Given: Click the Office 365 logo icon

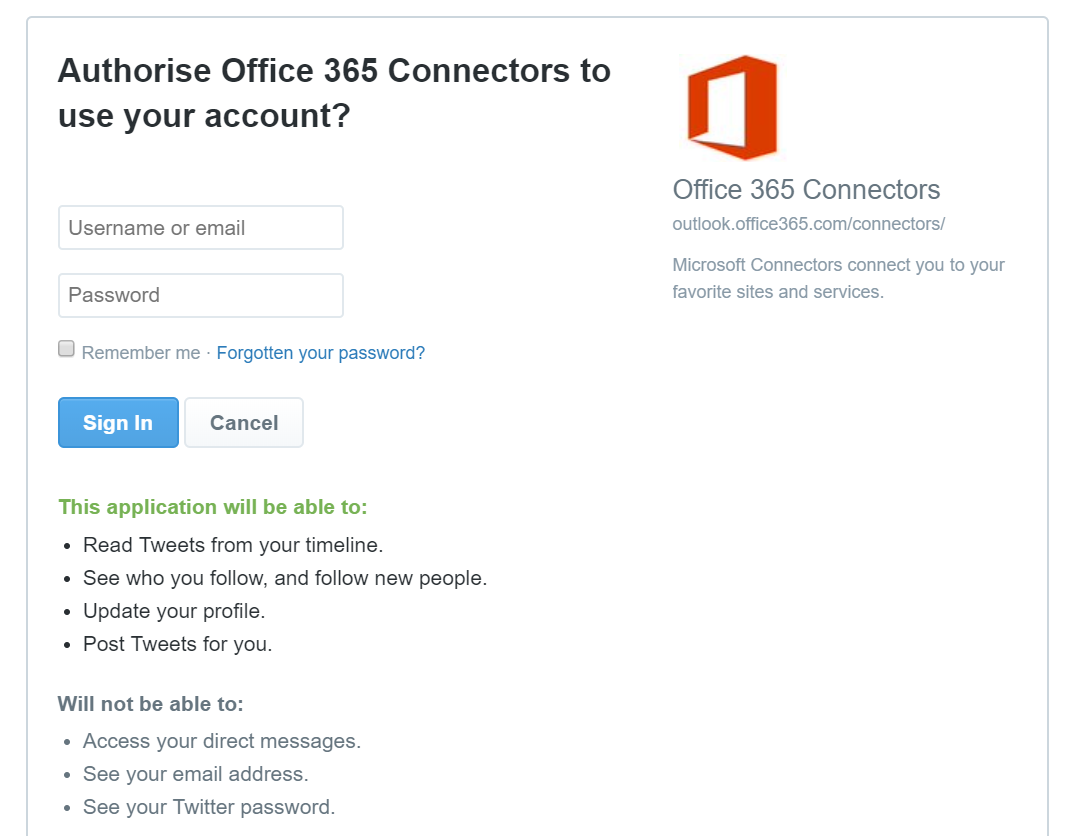Looking at the screenshot, I should tap(732, 107).
